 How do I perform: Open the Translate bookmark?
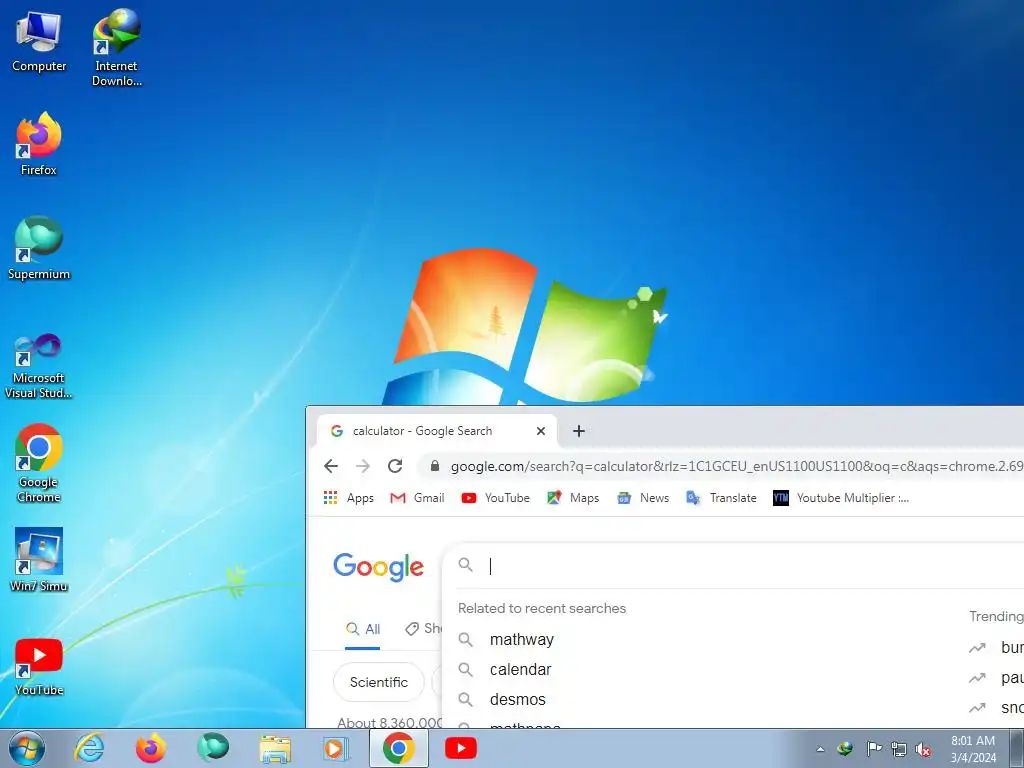(x=722, y=498)
